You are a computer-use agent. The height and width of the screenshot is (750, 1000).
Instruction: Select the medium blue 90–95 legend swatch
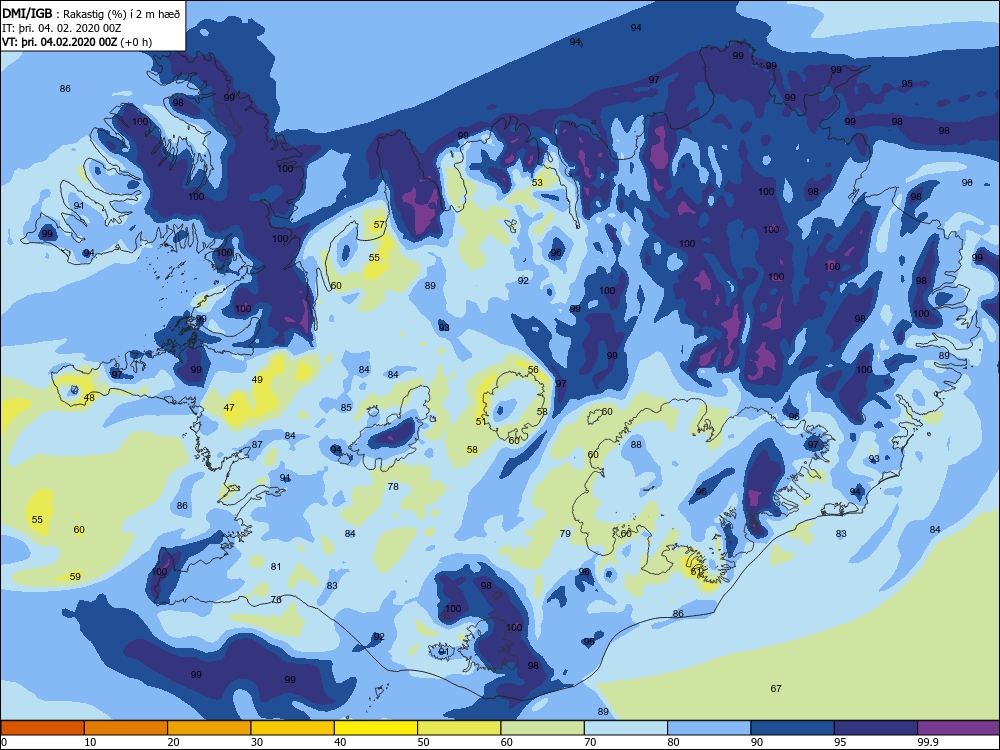click(793, 728)
